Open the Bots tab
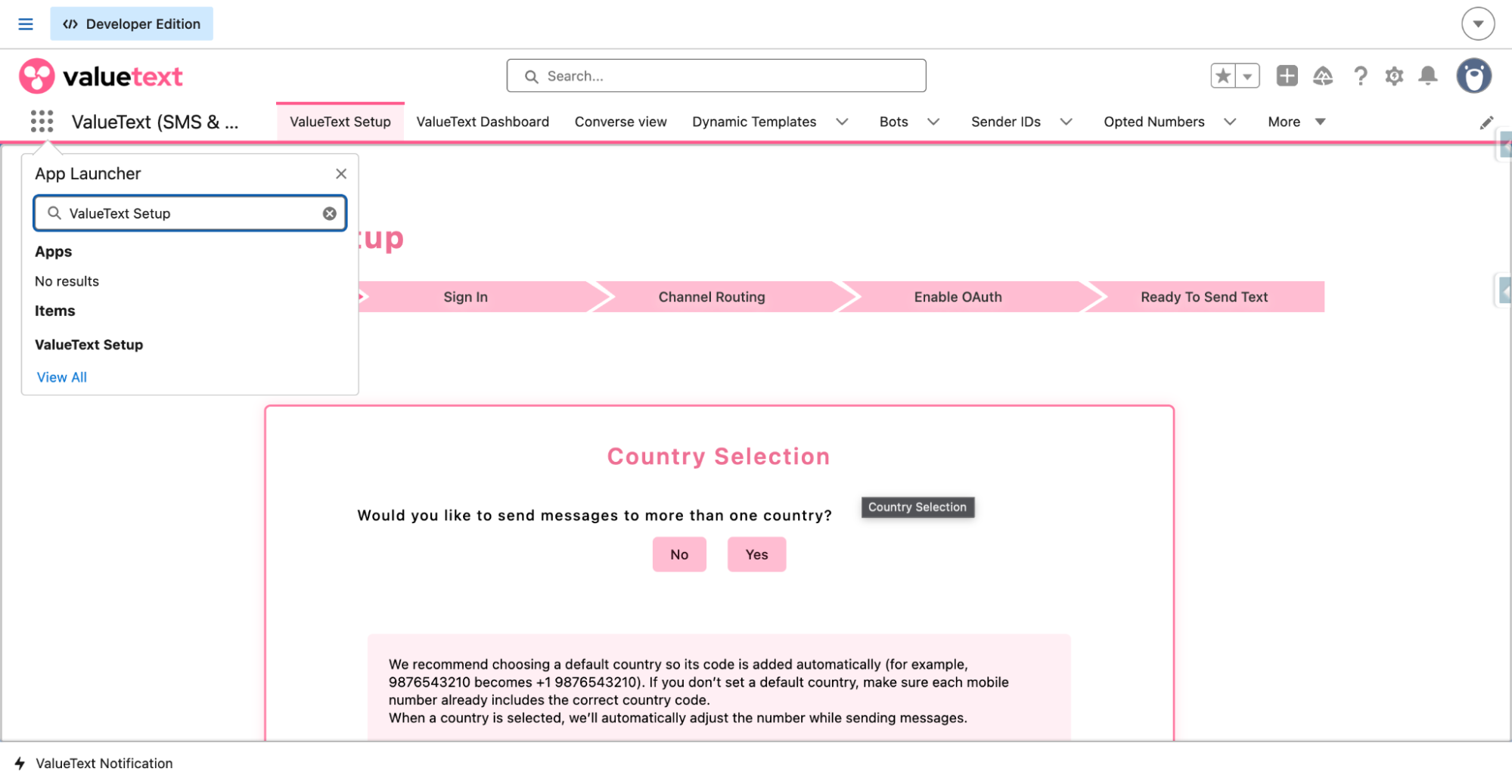Viewport: 1512px width, 784px height. tap(893, 122)
